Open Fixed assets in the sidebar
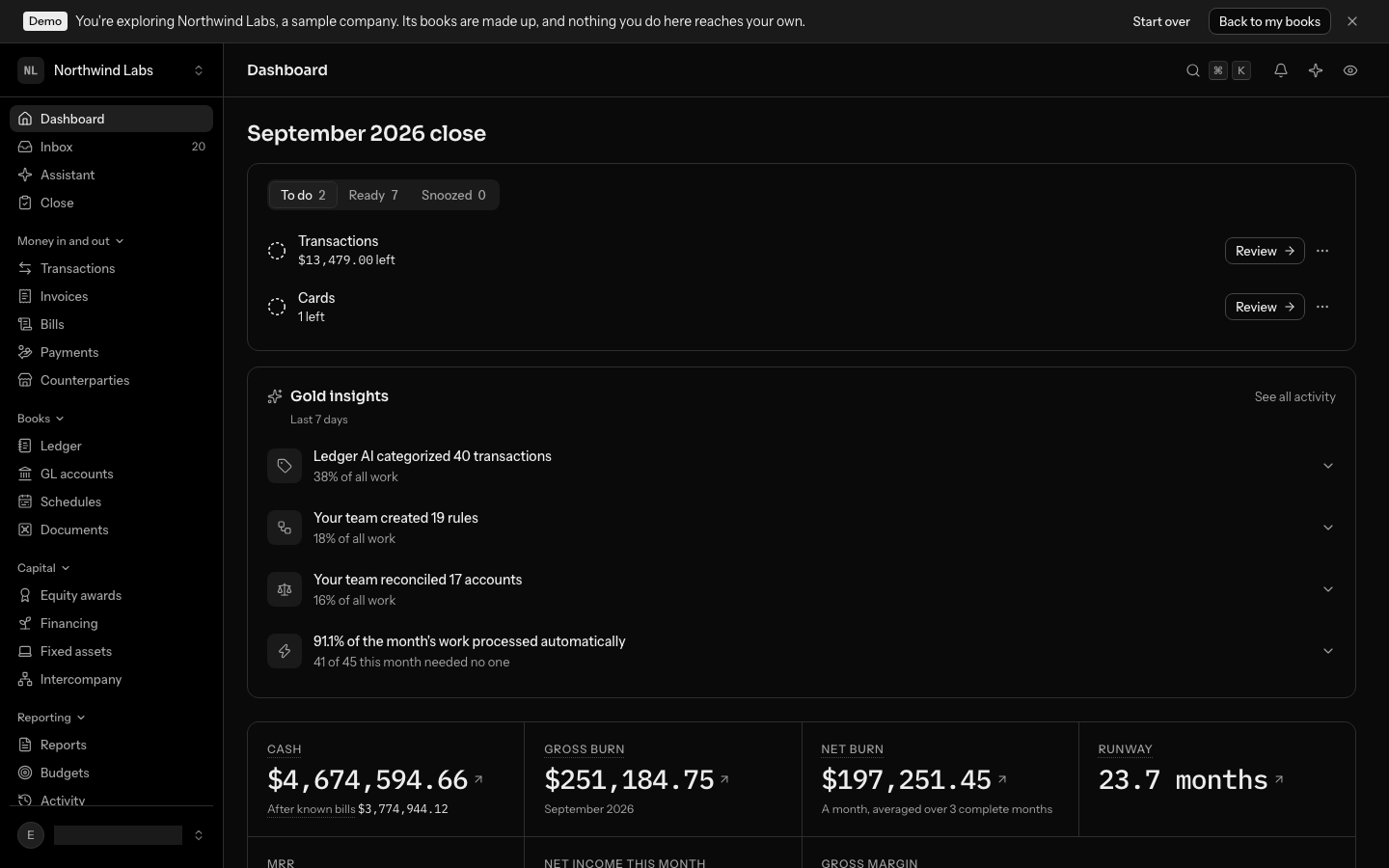 (x=111, y=651)
